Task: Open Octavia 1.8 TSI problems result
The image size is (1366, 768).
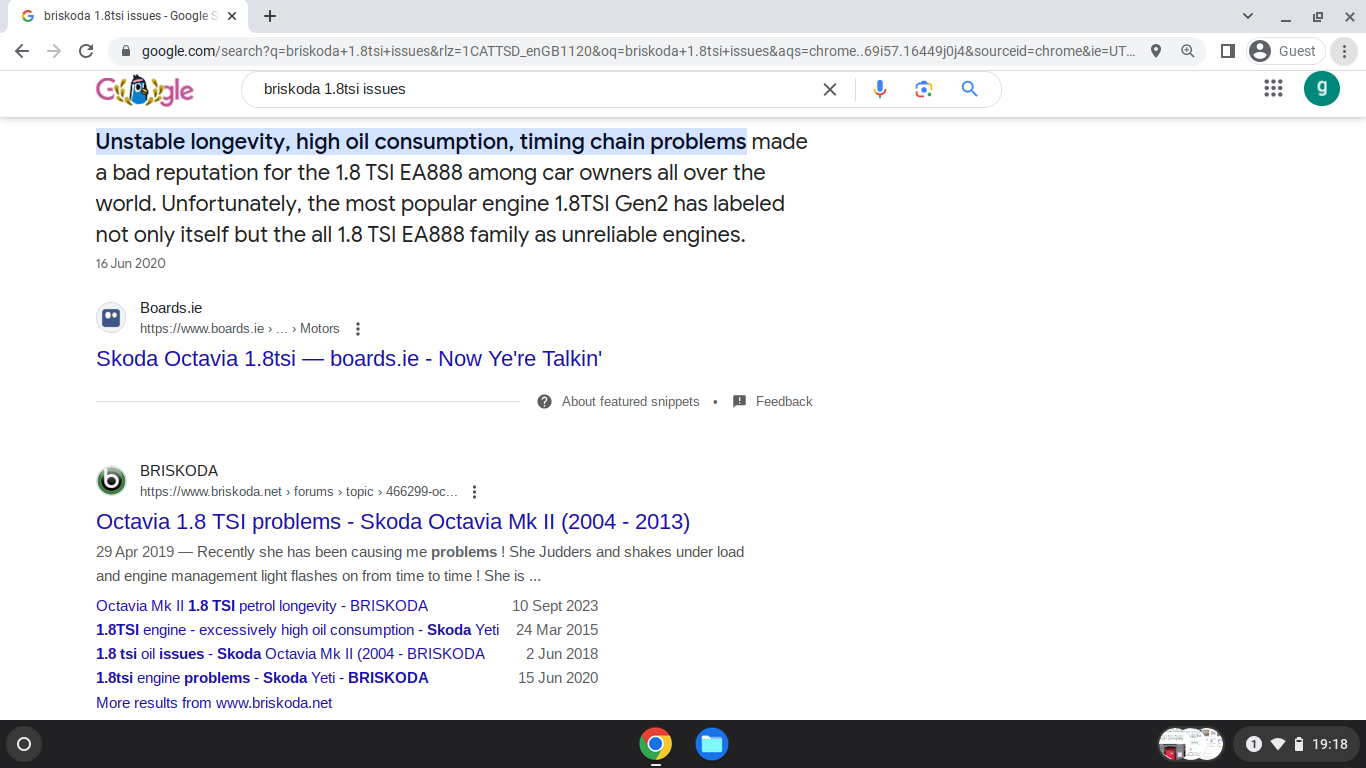Action: point(393,522)
